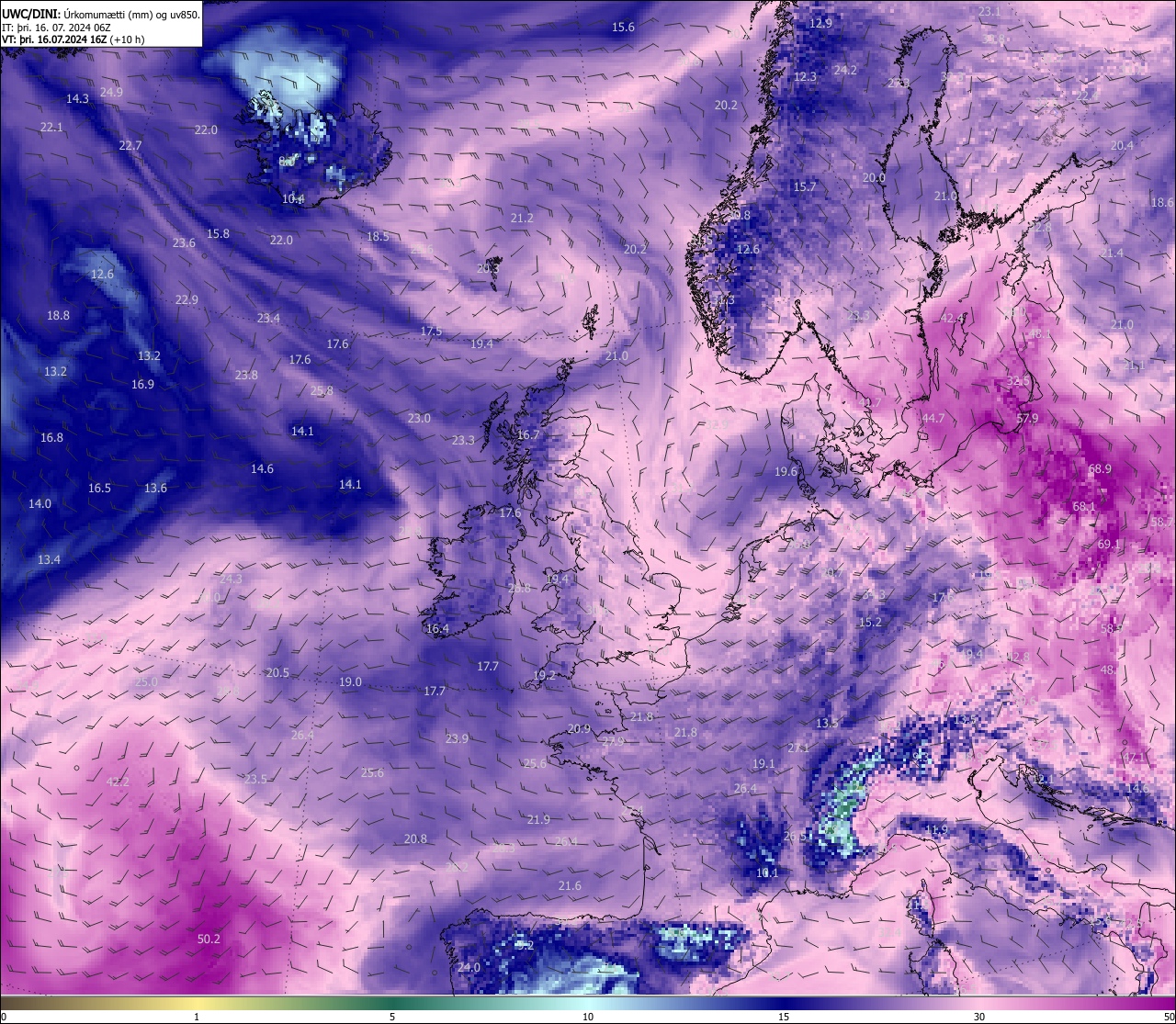Click the 57.9 value label
The width and height of the screenshot is (1176, 1024).
1027,419
